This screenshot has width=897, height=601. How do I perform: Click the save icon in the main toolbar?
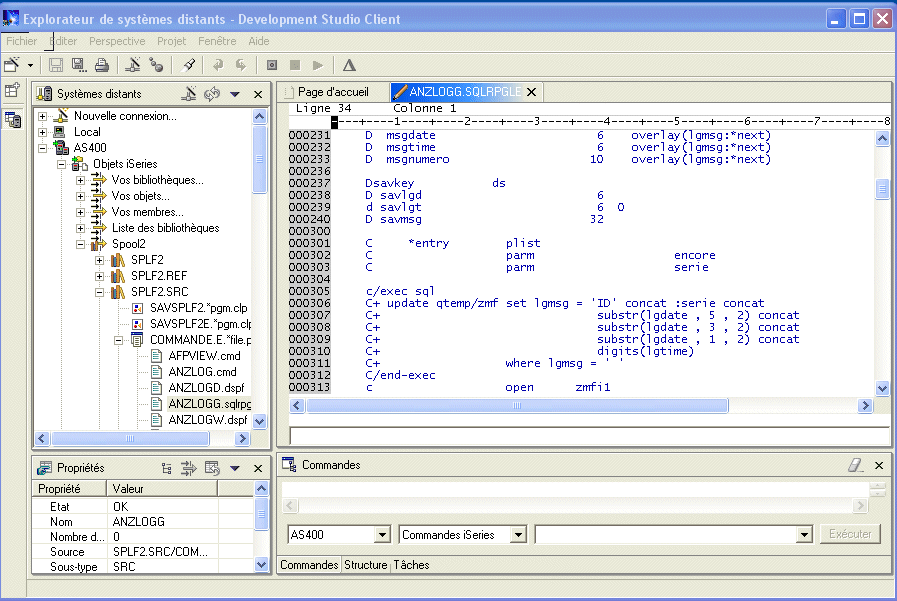coord(56,65)
